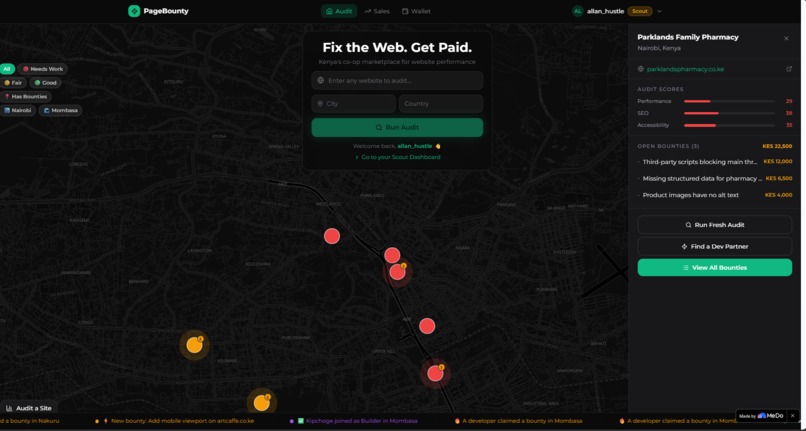806x431 pixels.
Task: Click the Scout role badge
Action: (x=639, y=11)
